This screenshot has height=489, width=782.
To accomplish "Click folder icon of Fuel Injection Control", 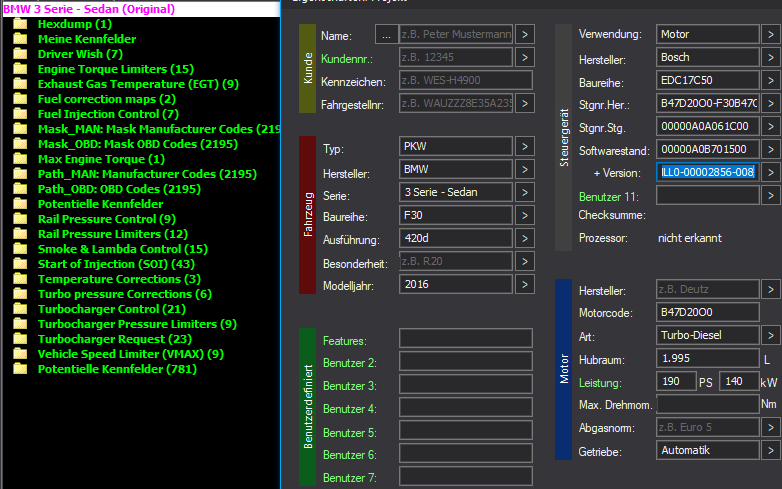I will pyautogui.click(x=20, y=114).
